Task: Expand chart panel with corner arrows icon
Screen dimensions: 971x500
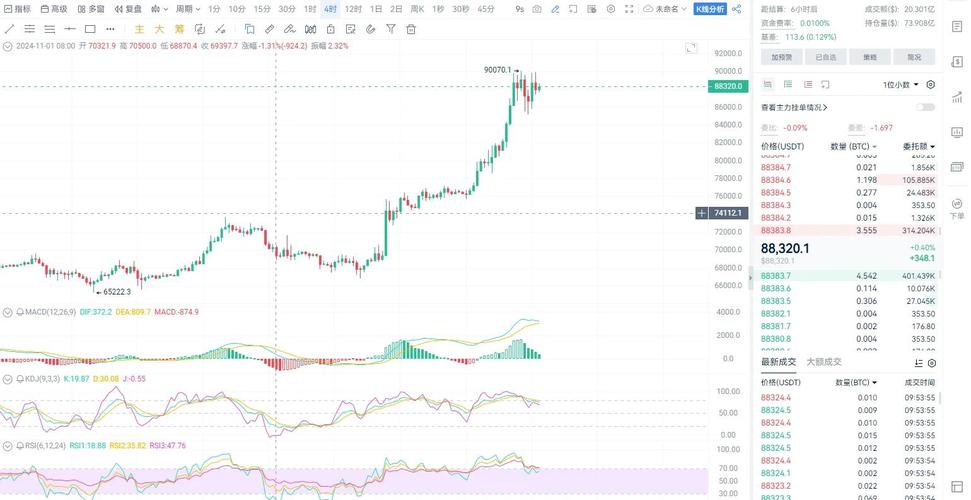Action: tap(691, 48)
